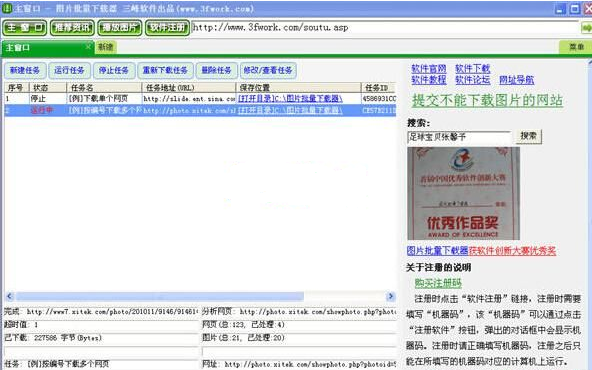Maximize the window
Image resolution: width=592 pixels, height=370 pixels.
point(575,9)
